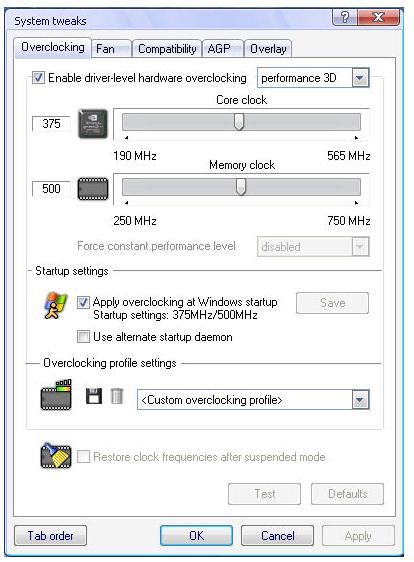
Task: Enable Use alternate startup daemon
Action: click(83, 337)
